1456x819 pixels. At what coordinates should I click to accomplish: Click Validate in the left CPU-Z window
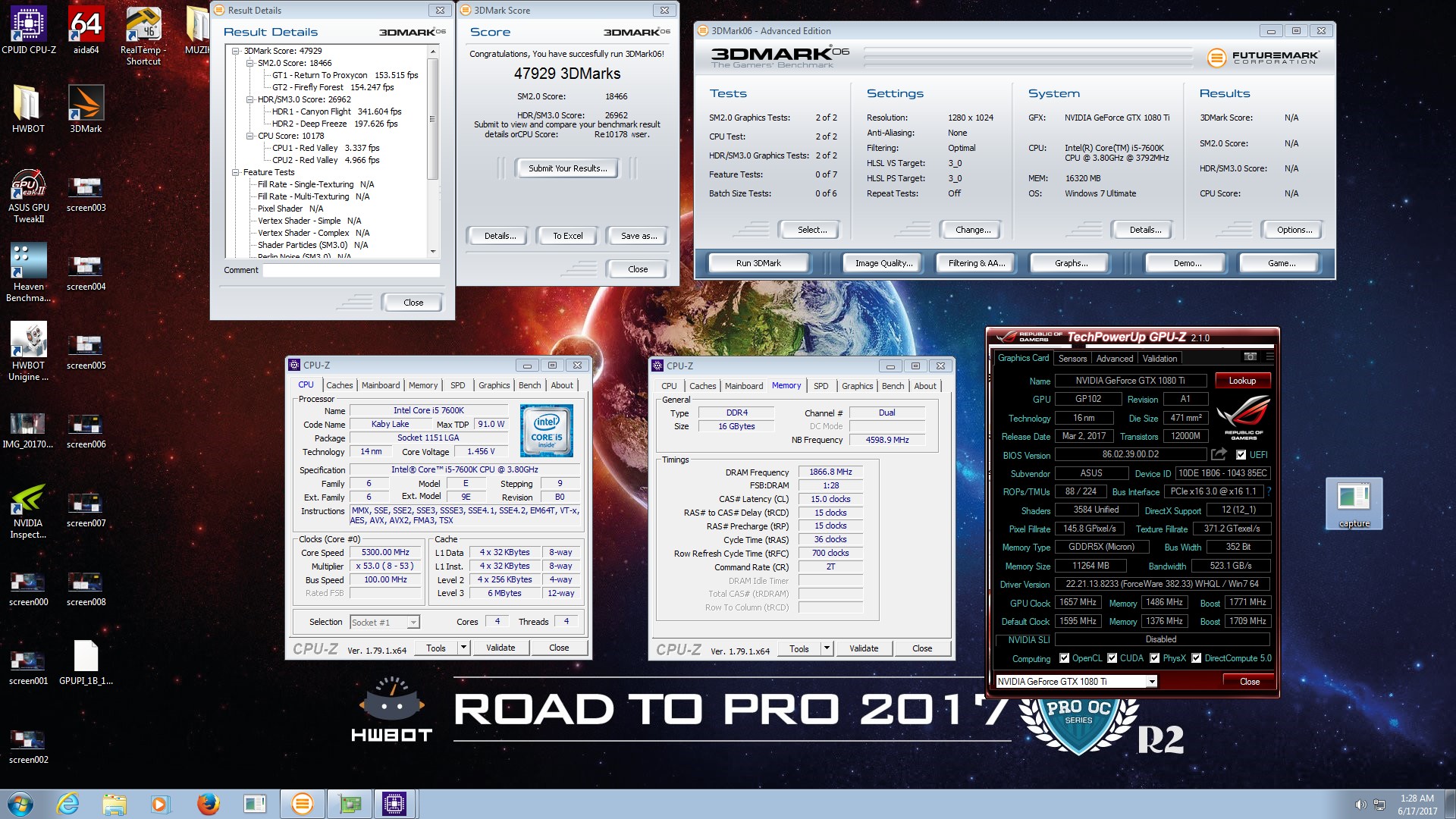coord(500,648)
